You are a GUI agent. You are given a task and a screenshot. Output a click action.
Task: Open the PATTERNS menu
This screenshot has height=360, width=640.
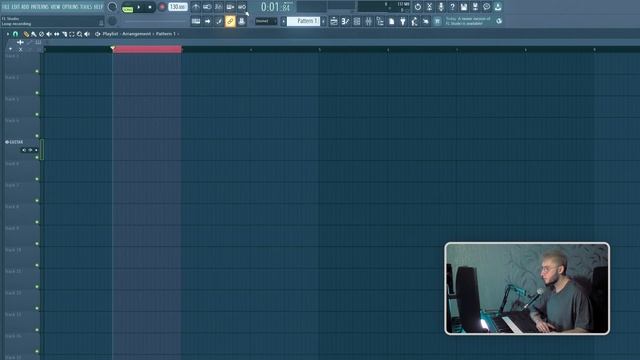(40, 7)
